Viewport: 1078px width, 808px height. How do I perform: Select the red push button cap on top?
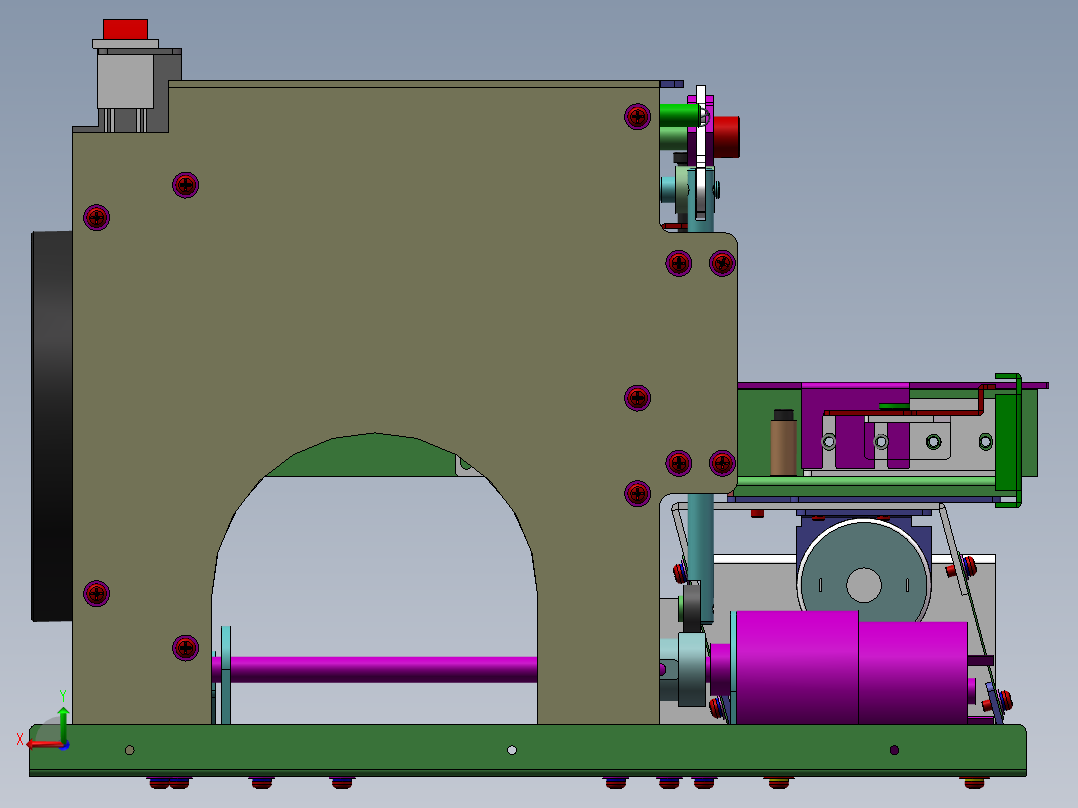pos(125,30)
